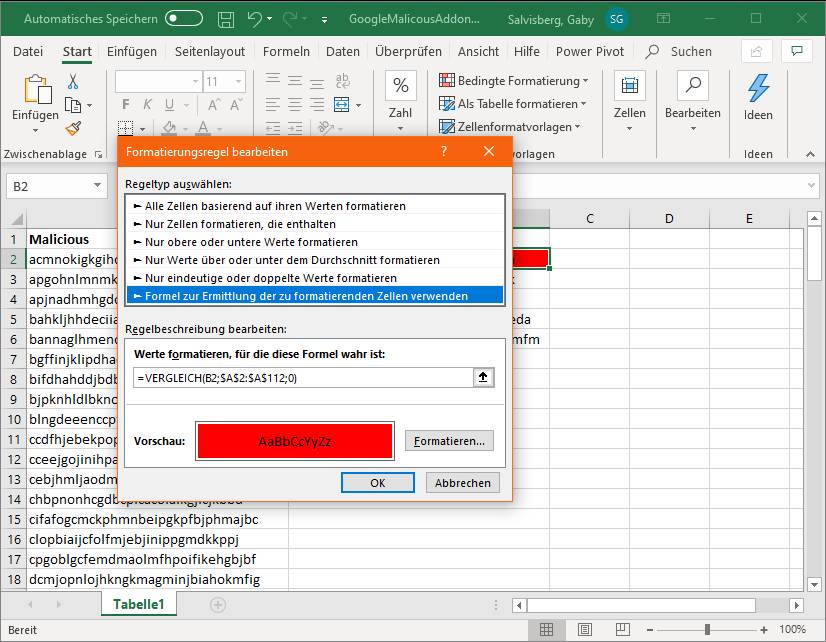Click the Zahl percent format icon
The width and height of the screenshot is (826, 642).
(x=400, y=87)
